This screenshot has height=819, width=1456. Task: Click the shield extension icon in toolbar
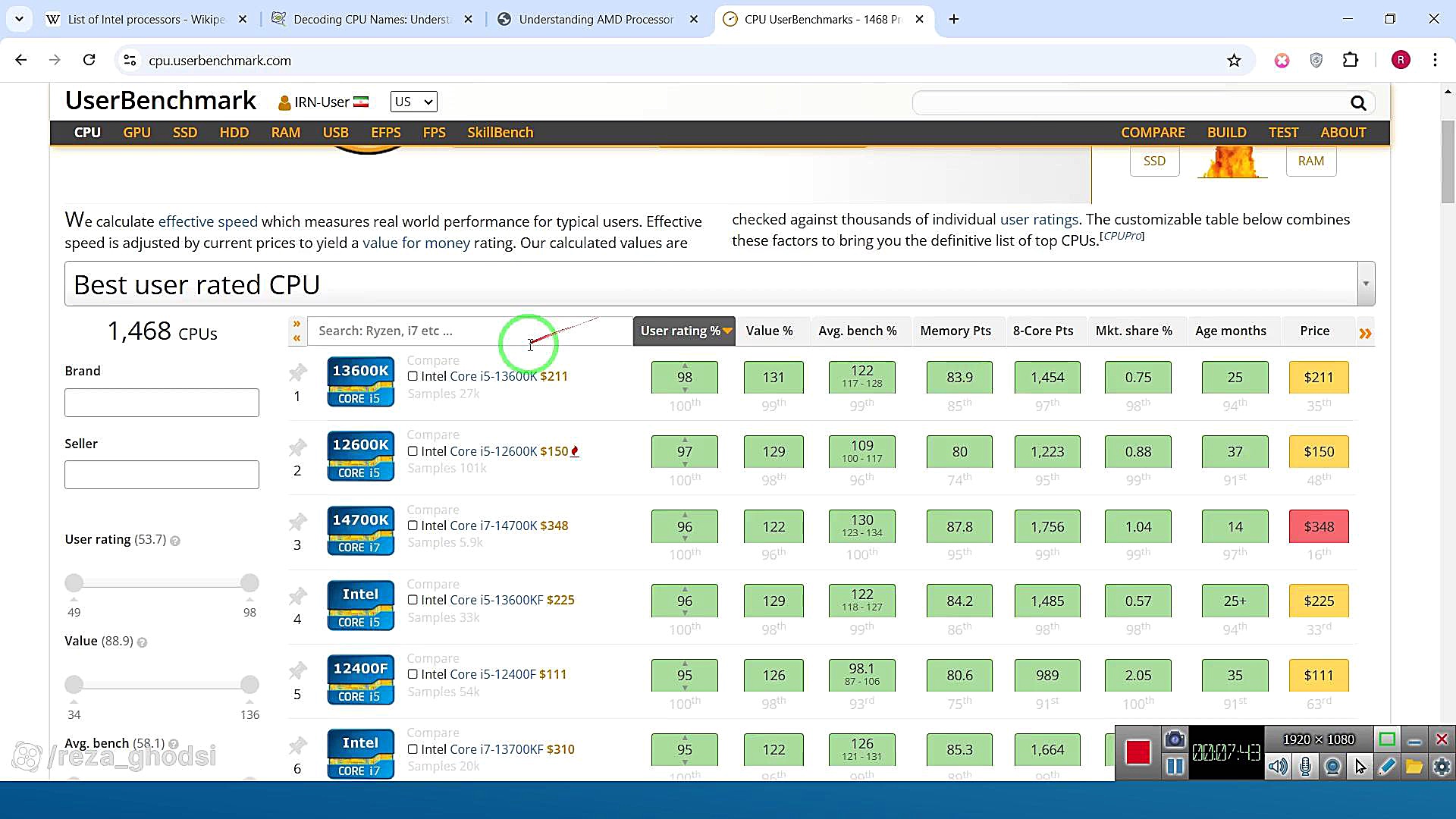(1316, 61)
